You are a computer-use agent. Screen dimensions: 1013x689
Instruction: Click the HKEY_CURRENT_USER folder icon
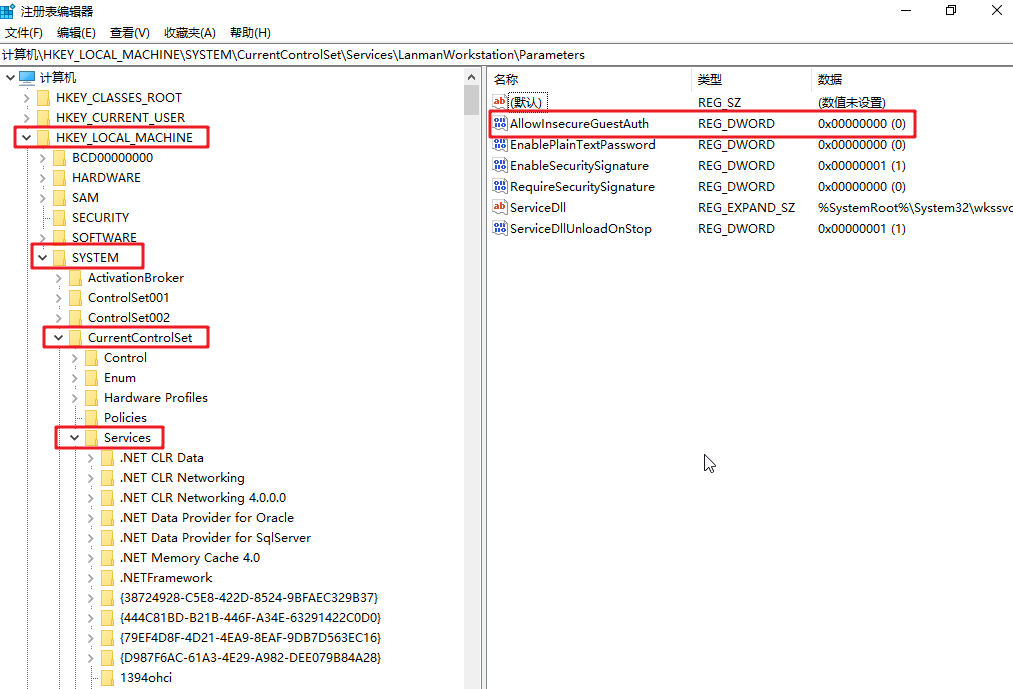[x=43, y=118]
